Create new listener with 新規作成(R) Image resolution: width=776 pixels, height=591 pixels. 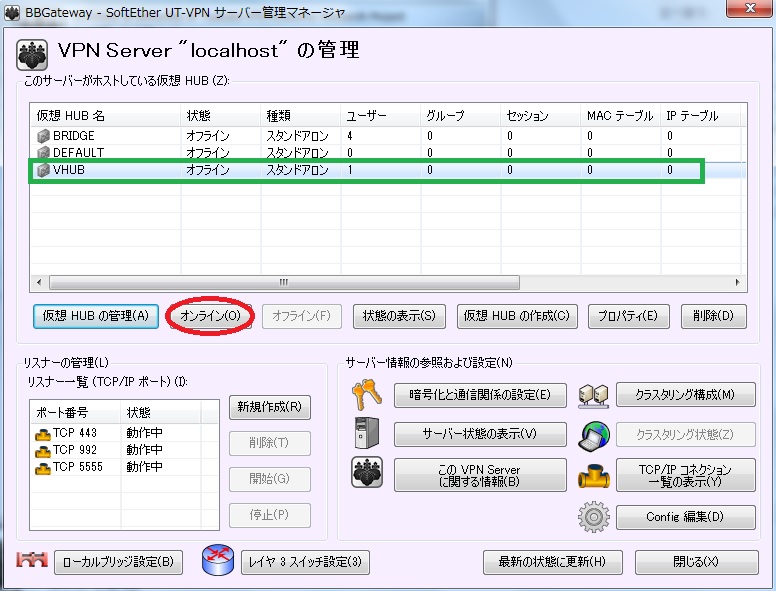[x=270, y=407]
